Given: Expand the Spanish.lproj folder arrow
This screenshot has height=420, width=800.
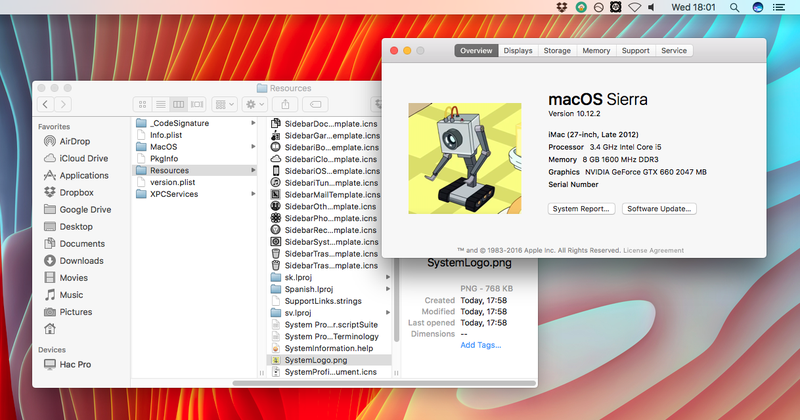Looking at the screenshot, I should [388, 289].
